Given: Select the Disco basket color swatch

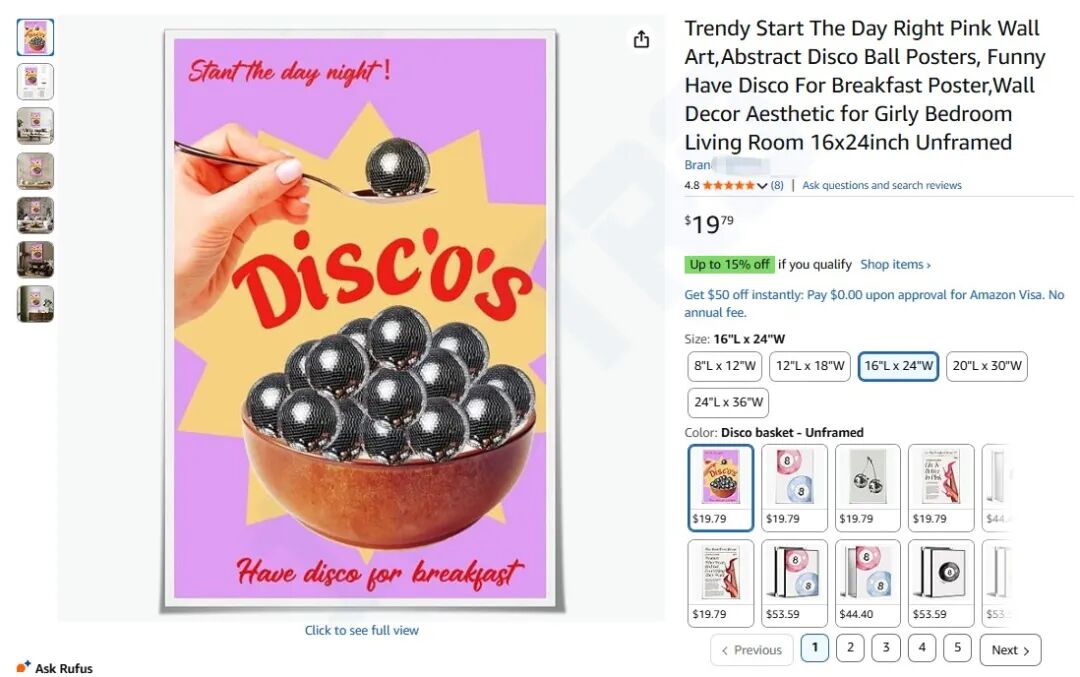Looking at the screenshot, I should [720, 487].
